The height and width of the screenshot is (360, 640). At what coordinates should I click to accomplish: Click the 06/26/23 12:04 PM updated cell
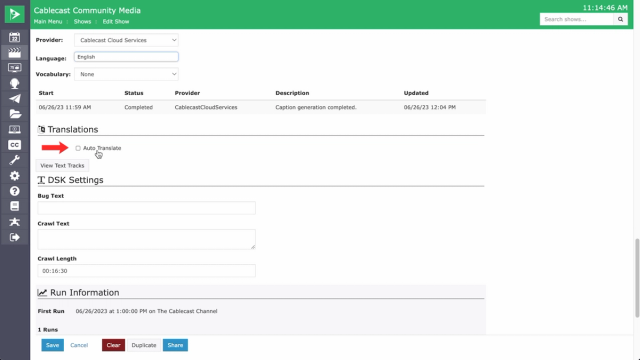430,107
